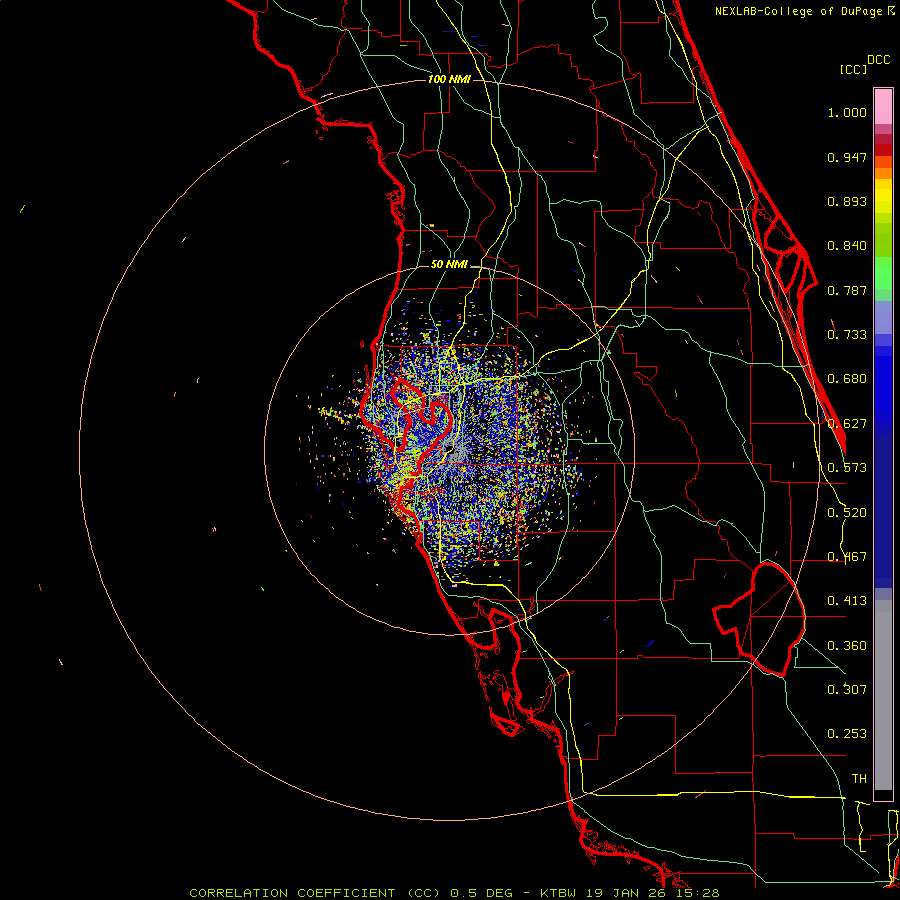Click the 0.467 scale value

[x=847, y=557]
